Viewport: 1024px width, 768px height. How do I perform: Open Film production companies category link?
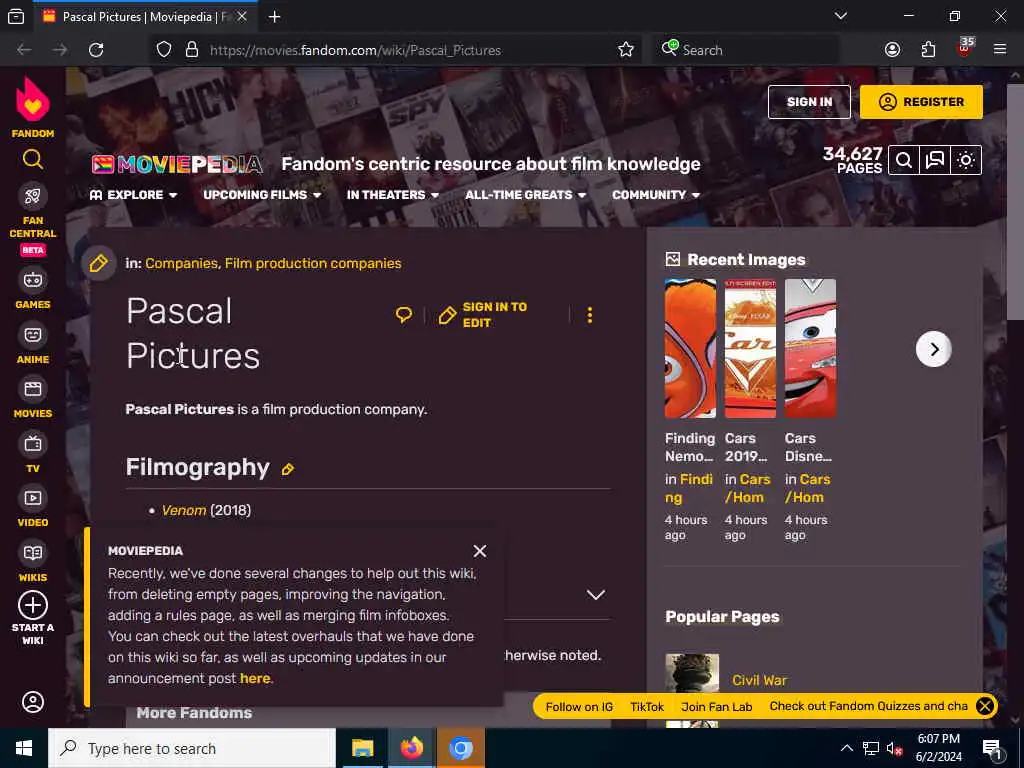coord(313,263)
